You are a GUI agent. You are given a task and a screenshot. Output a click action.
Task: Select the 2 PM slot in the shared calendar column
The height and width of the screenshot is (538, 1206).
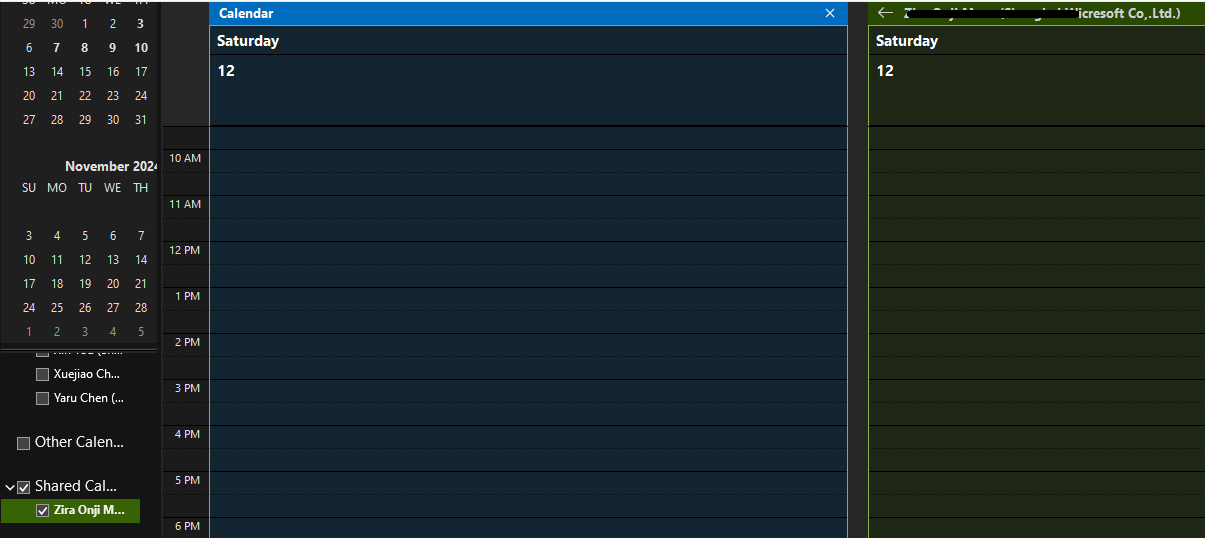[1037, 345]
